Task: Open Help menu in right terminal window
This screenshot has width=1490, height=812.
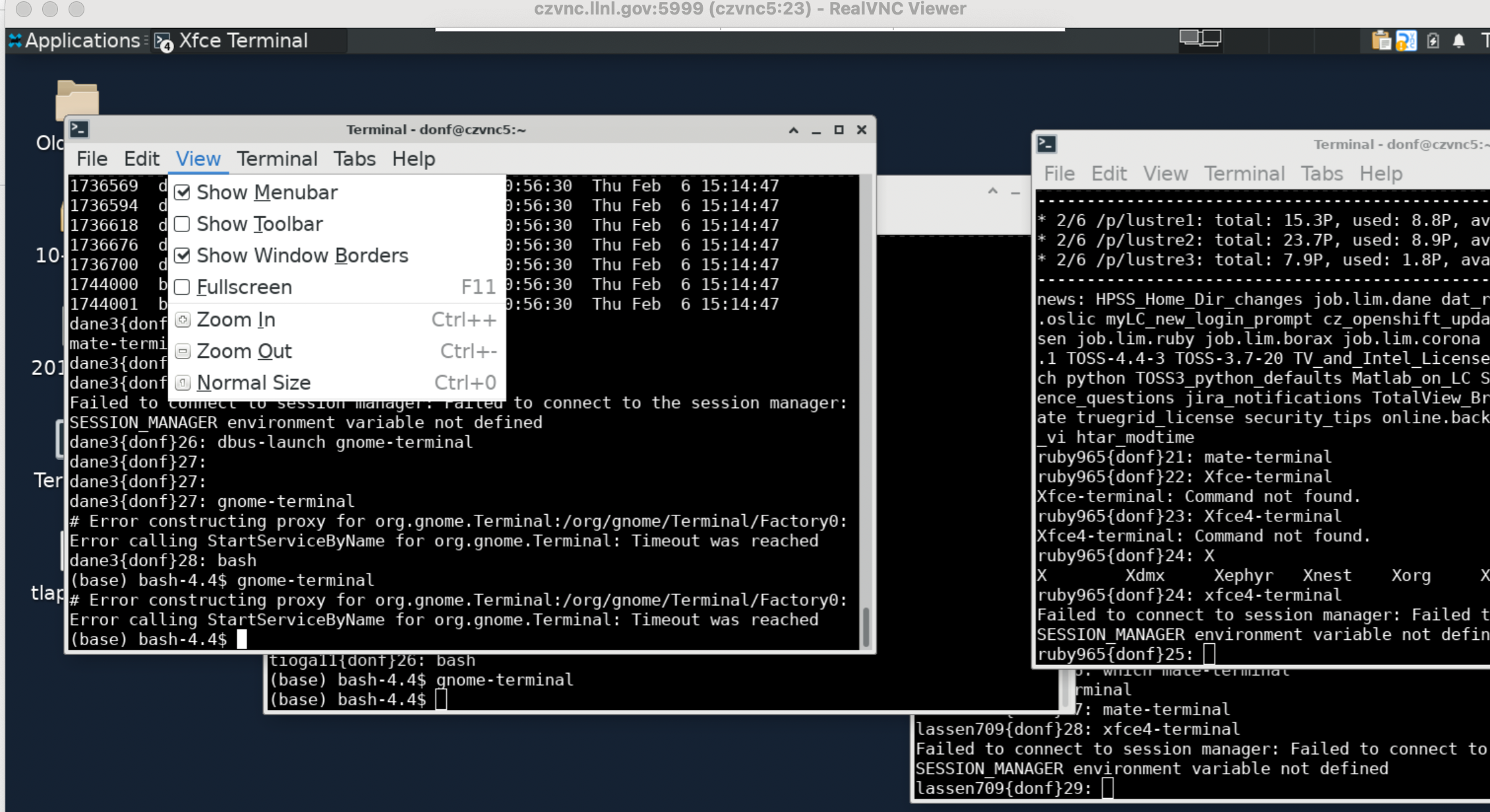Action: click(1381, 173)
